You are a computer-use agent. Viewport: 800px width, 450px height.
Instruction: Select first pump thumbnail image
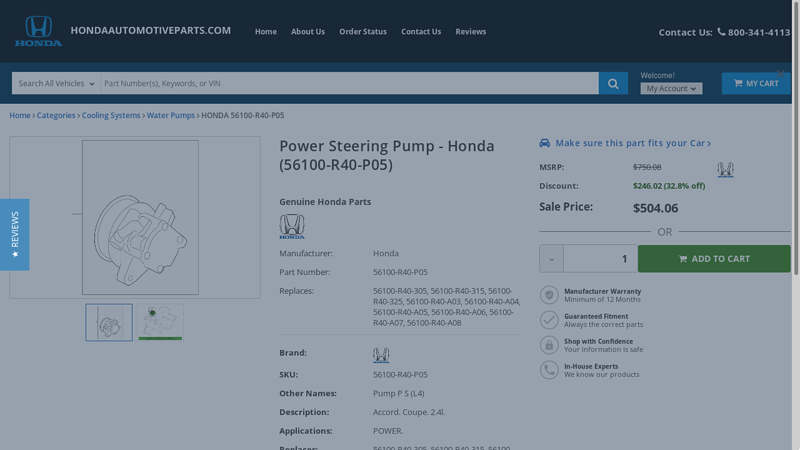tap(109, 322)
